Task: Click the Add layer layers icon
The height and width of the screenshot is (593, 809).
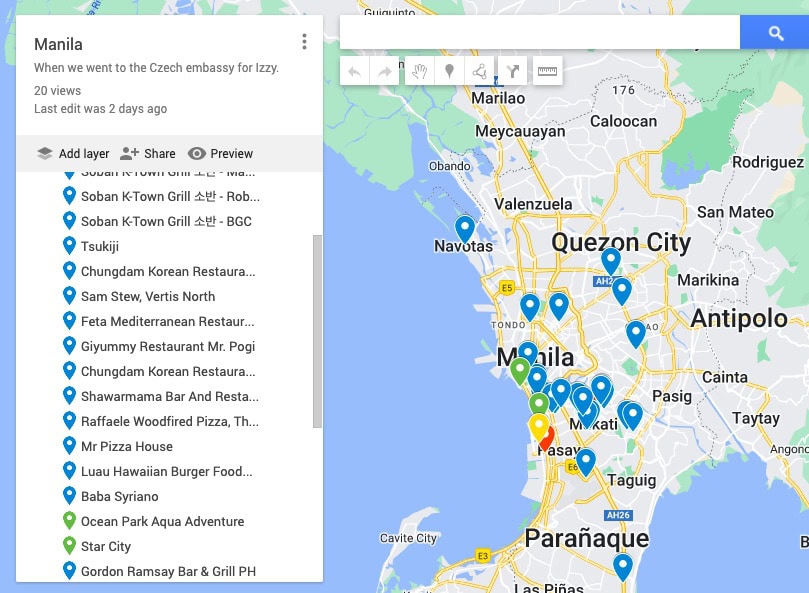Action: coord(45,153)
